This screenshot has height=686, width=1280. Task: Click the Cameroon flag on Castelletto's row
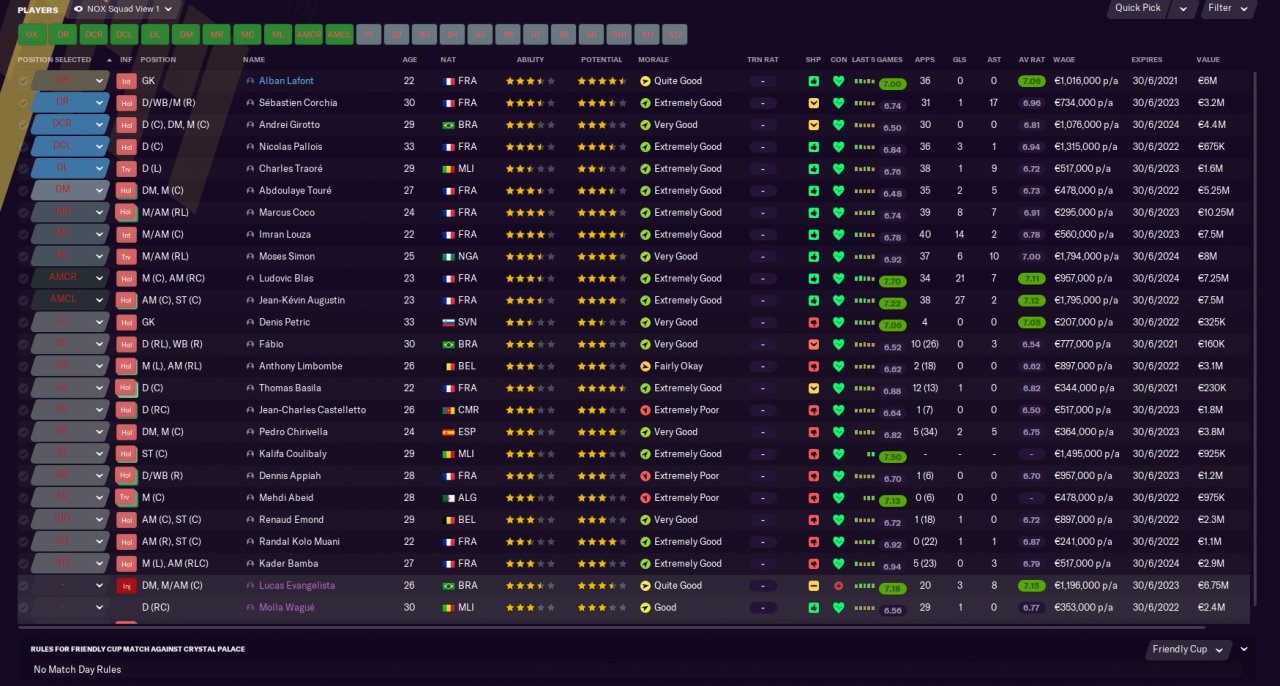[x=448, y=410]
